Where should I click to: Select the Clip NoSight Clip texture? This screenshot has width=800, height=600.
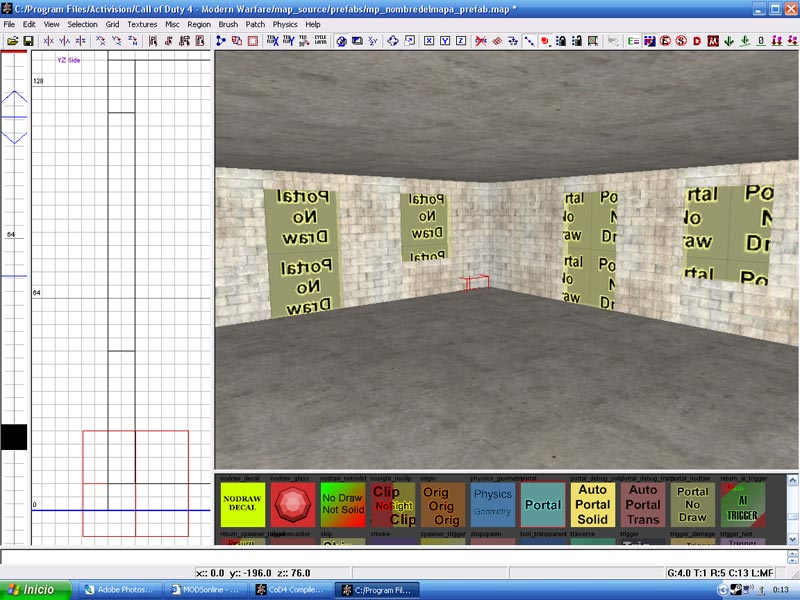point(393,505)
